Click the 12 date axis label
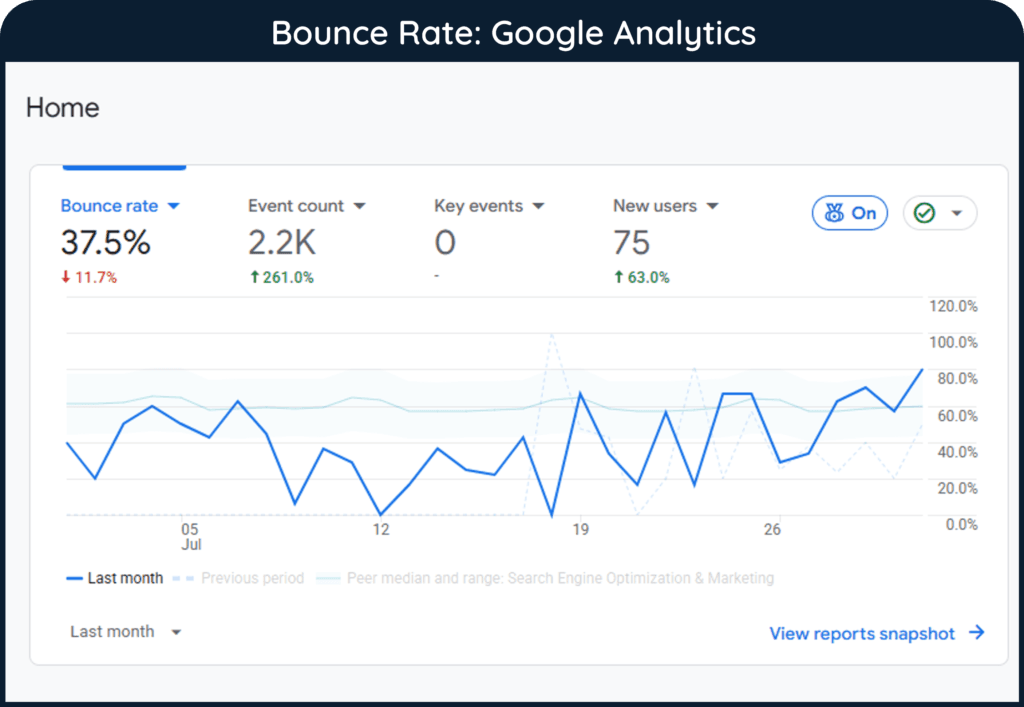The image size is (1024, 707). click(381, 529)
